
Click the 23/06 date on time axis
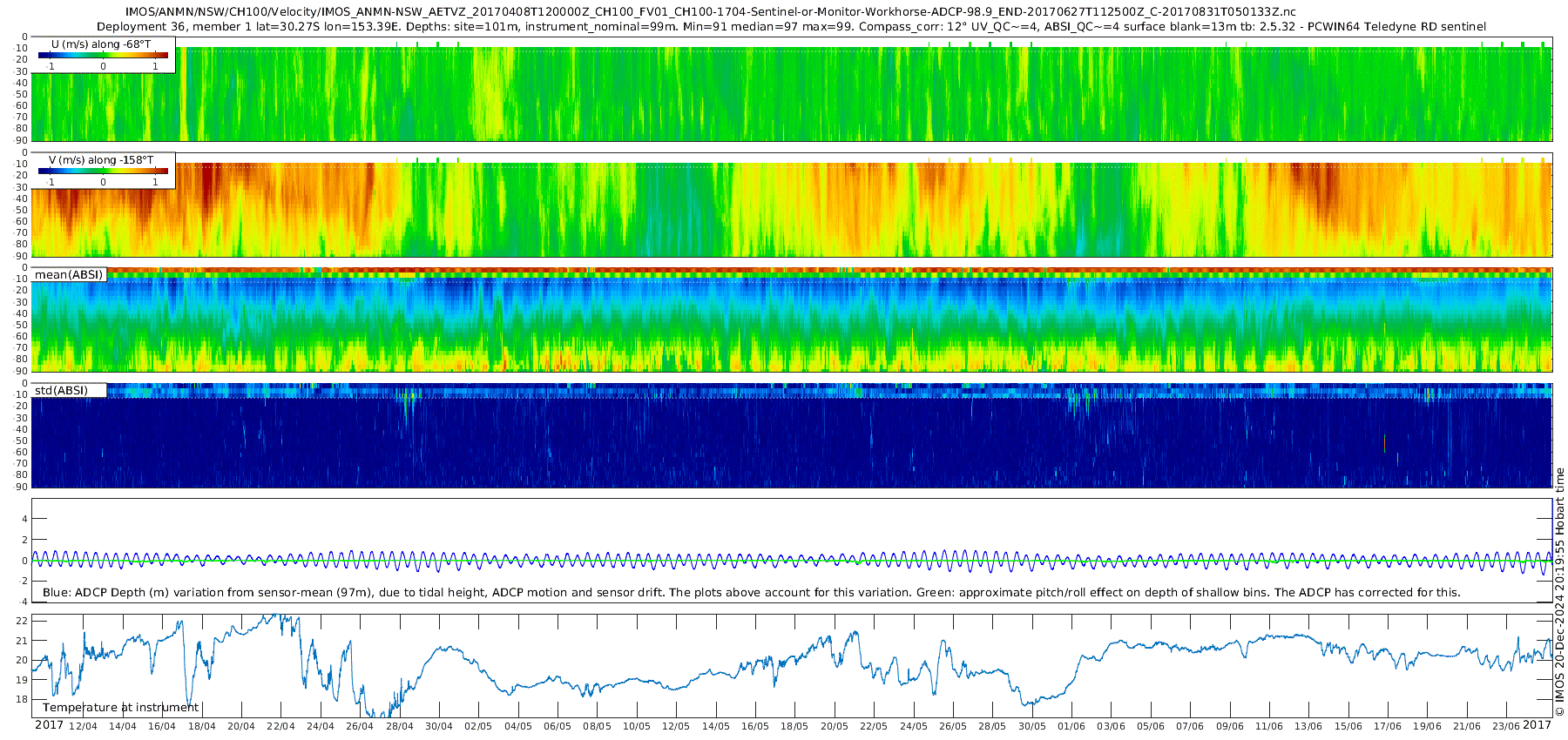coord(1506,726)
